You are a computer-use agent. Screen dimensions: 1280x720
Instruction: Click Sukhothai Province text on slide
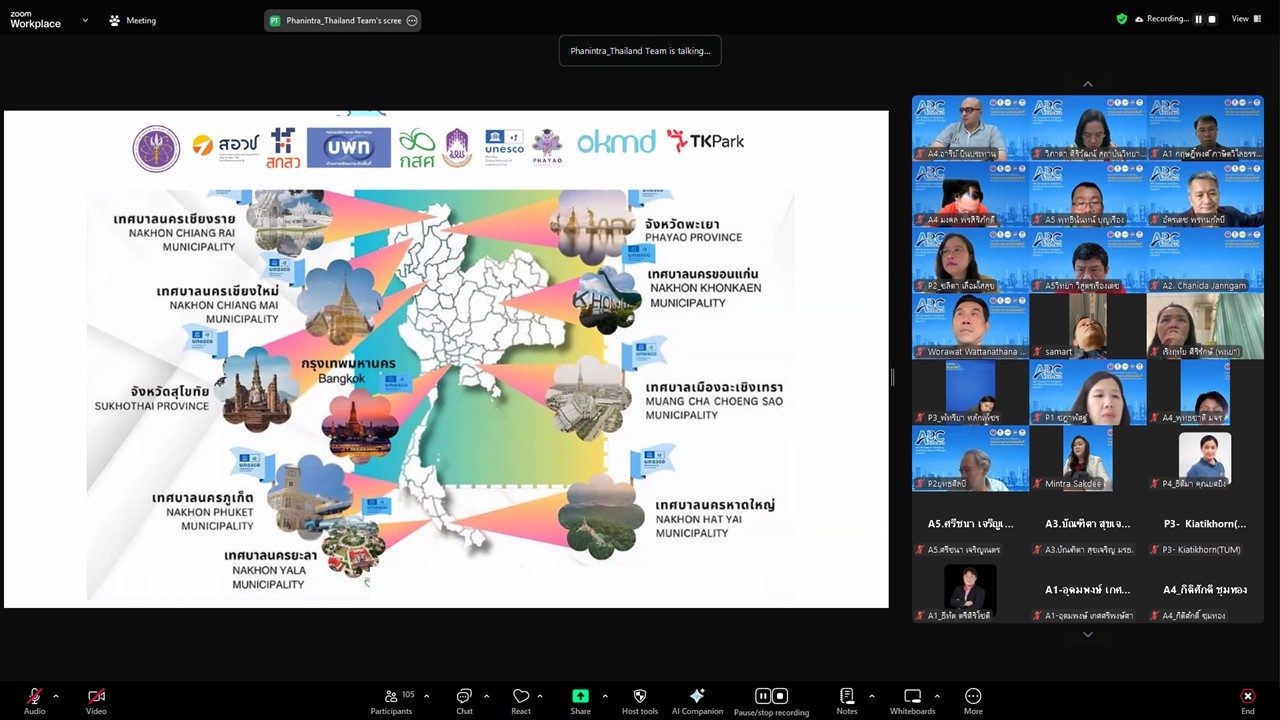[x=152, y=406]
